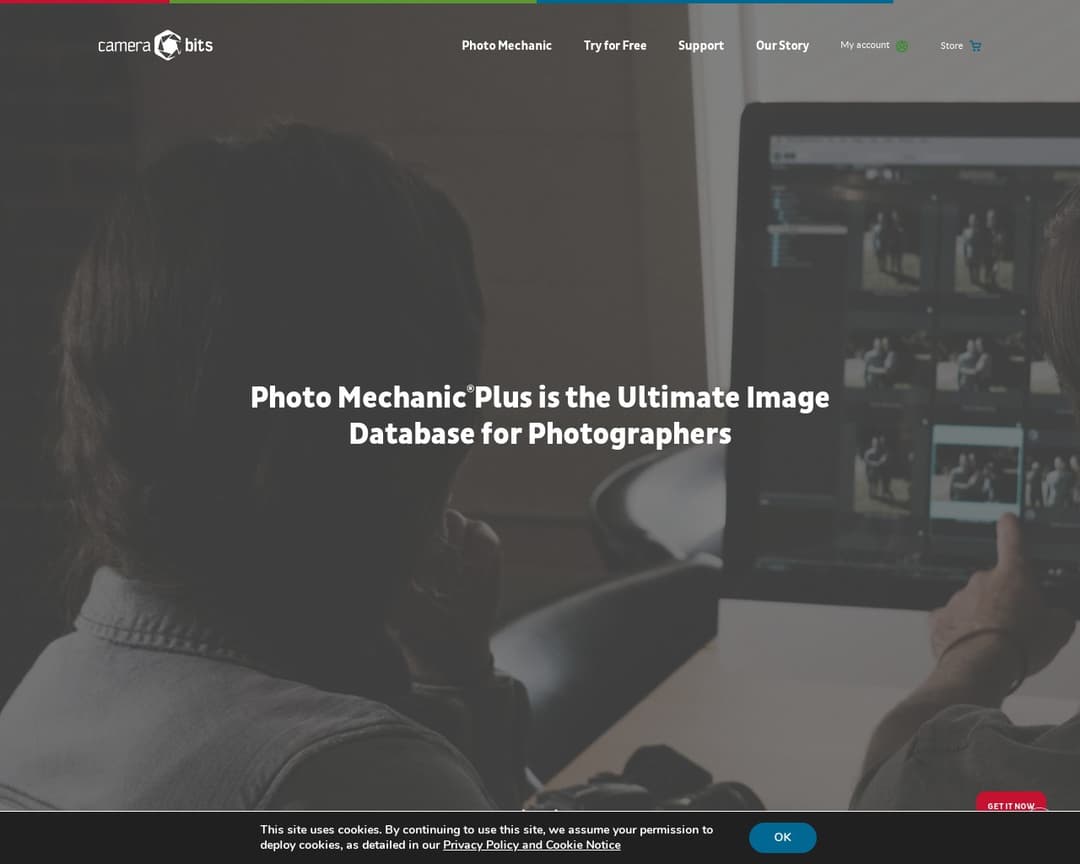This screenshot has width=1080, height=864.
Task: Open the Support section
Action: point(701,45)
